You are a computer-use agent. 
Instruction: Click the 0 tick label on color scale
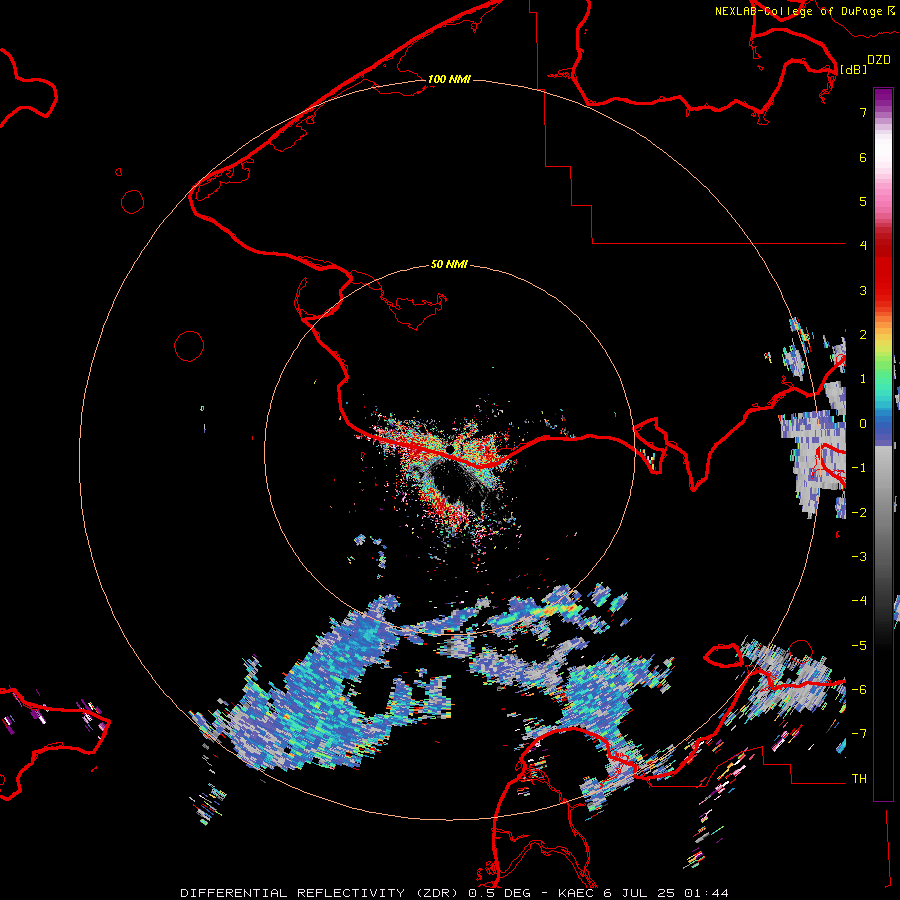click(863, 423)
